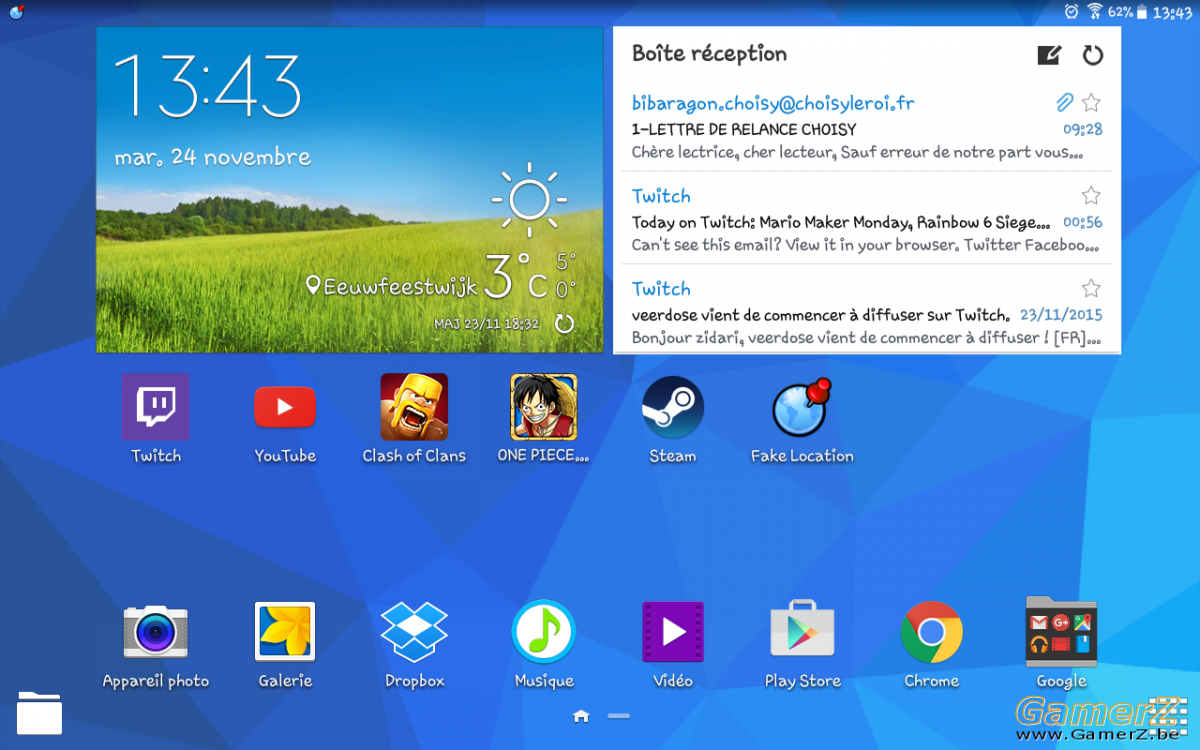
Task: Open the Vidéo app
Action: (x=673, y=632)
